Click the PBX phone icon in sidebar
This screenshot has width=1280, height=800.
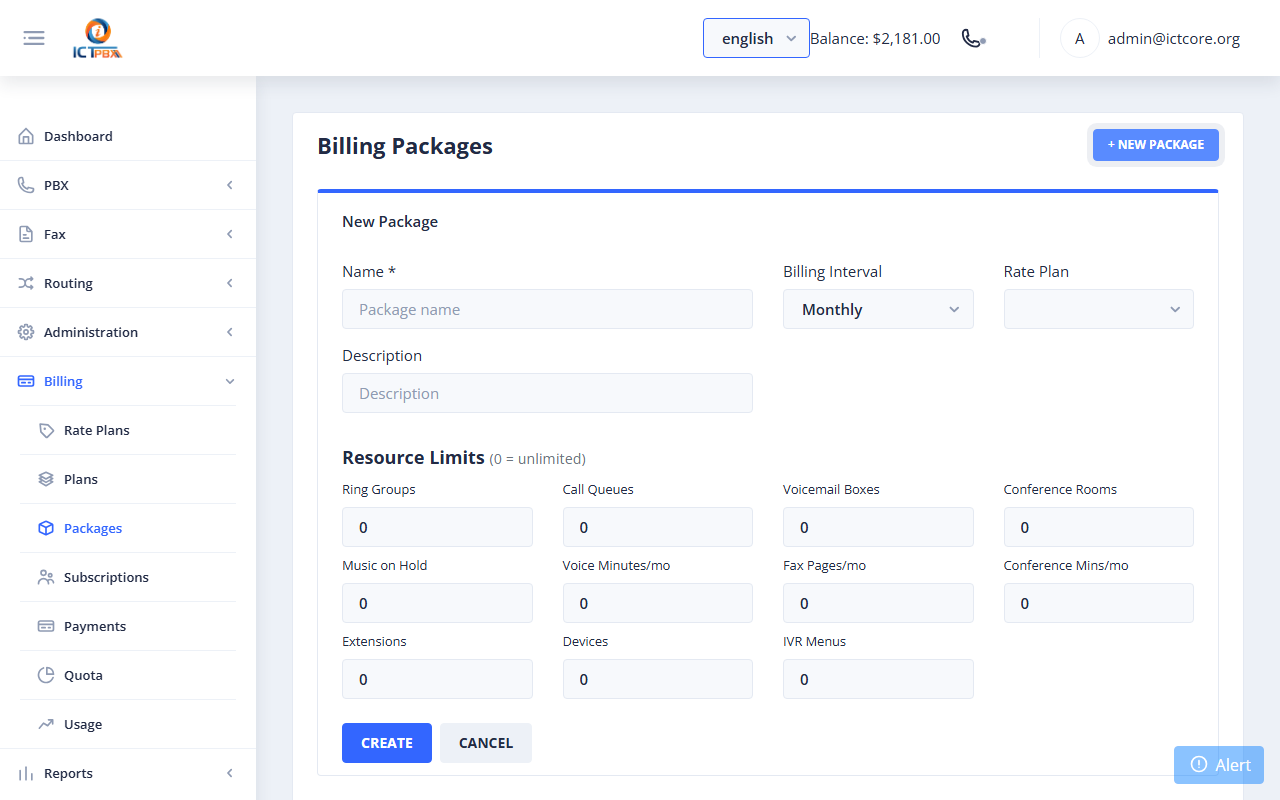click(26, 185)
